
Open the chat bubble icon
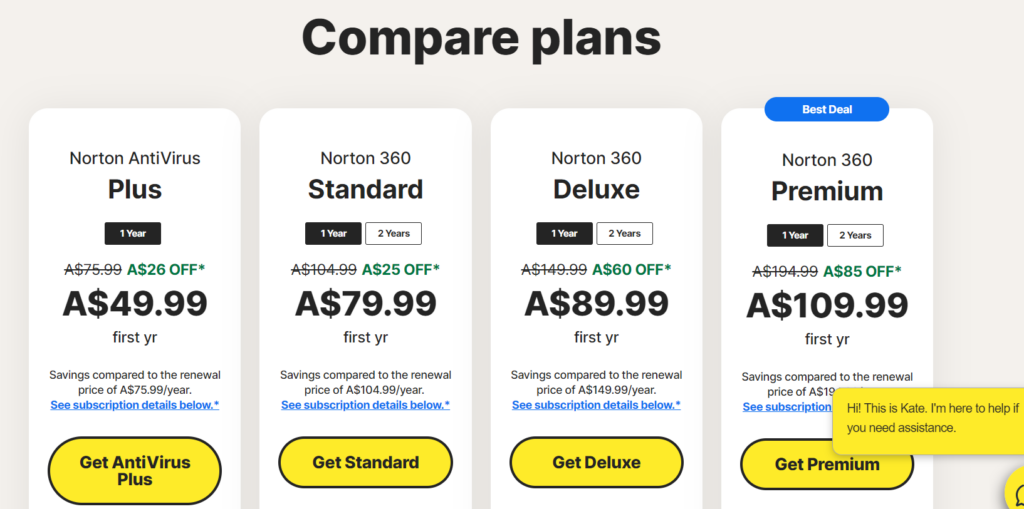1016,491
